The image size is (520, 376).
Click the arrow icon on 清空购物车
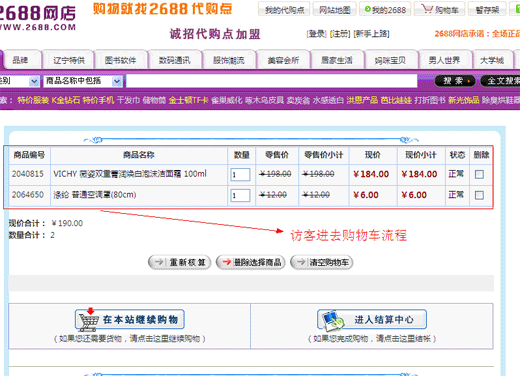(301, 262)
